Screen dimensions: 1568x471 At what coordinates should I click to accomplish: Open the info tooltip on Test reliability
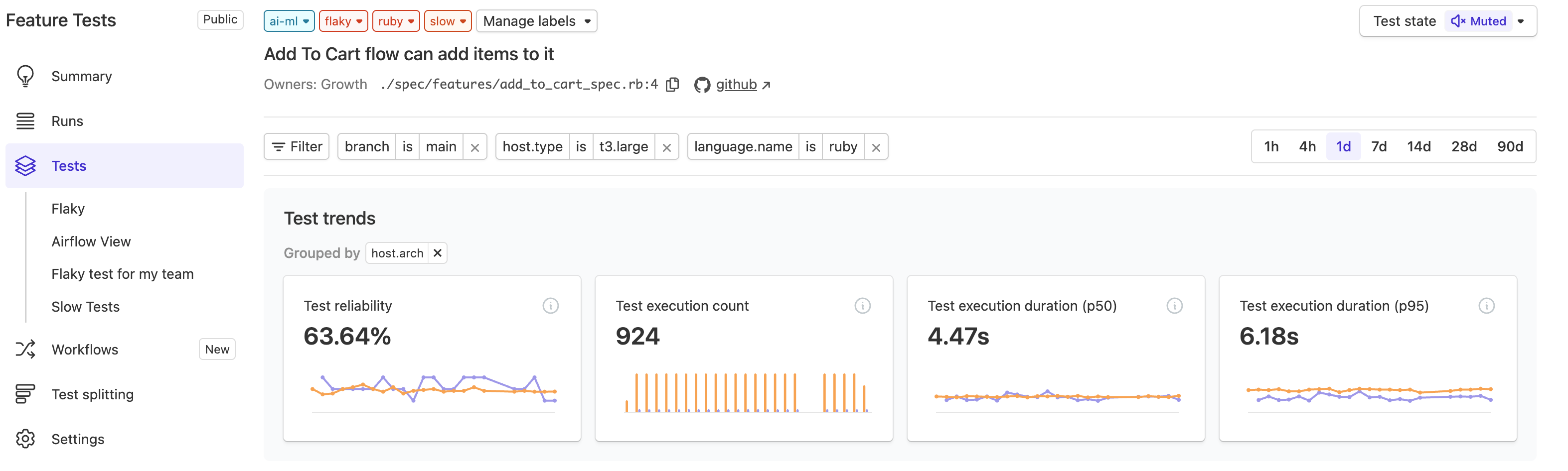click(551, 306)
